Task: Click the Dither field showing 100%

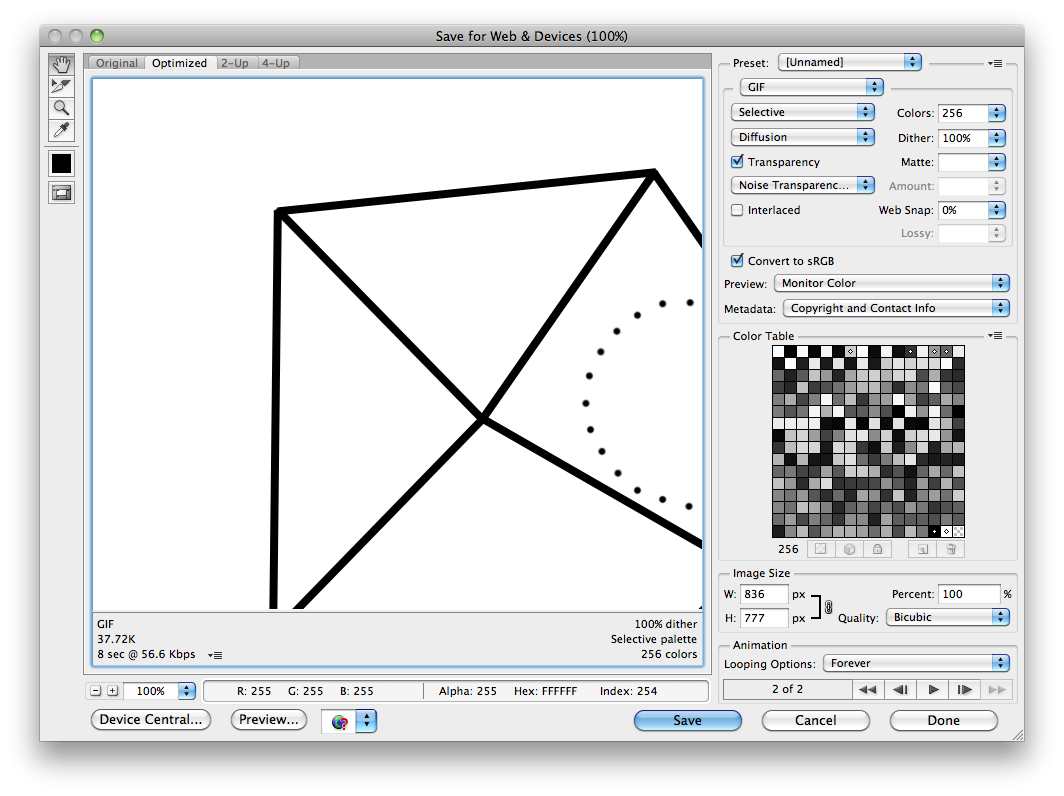Action: (963, 138)
